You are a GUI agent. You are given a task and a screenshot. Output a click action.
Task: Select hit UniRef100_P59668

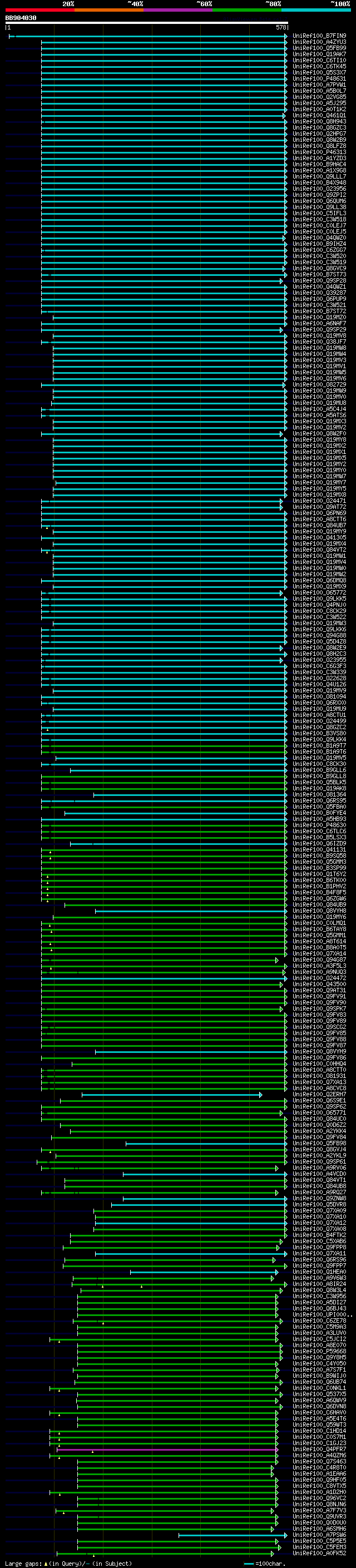point(319,1351)
